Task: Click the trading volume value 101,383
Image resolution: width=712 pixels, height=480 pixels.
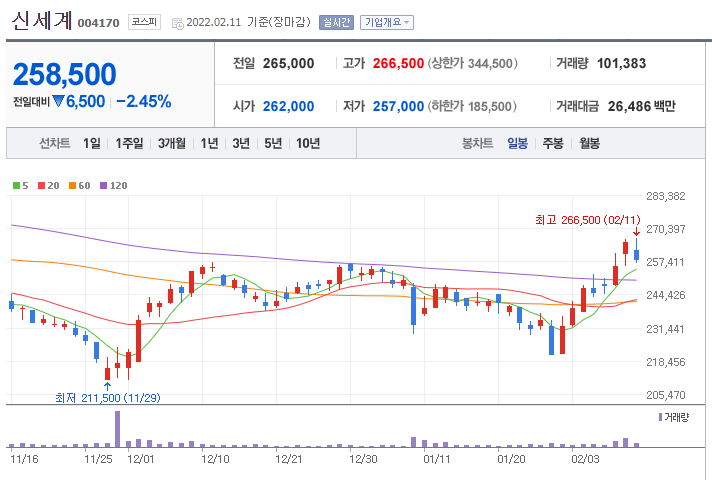Action: click(621, 64)
